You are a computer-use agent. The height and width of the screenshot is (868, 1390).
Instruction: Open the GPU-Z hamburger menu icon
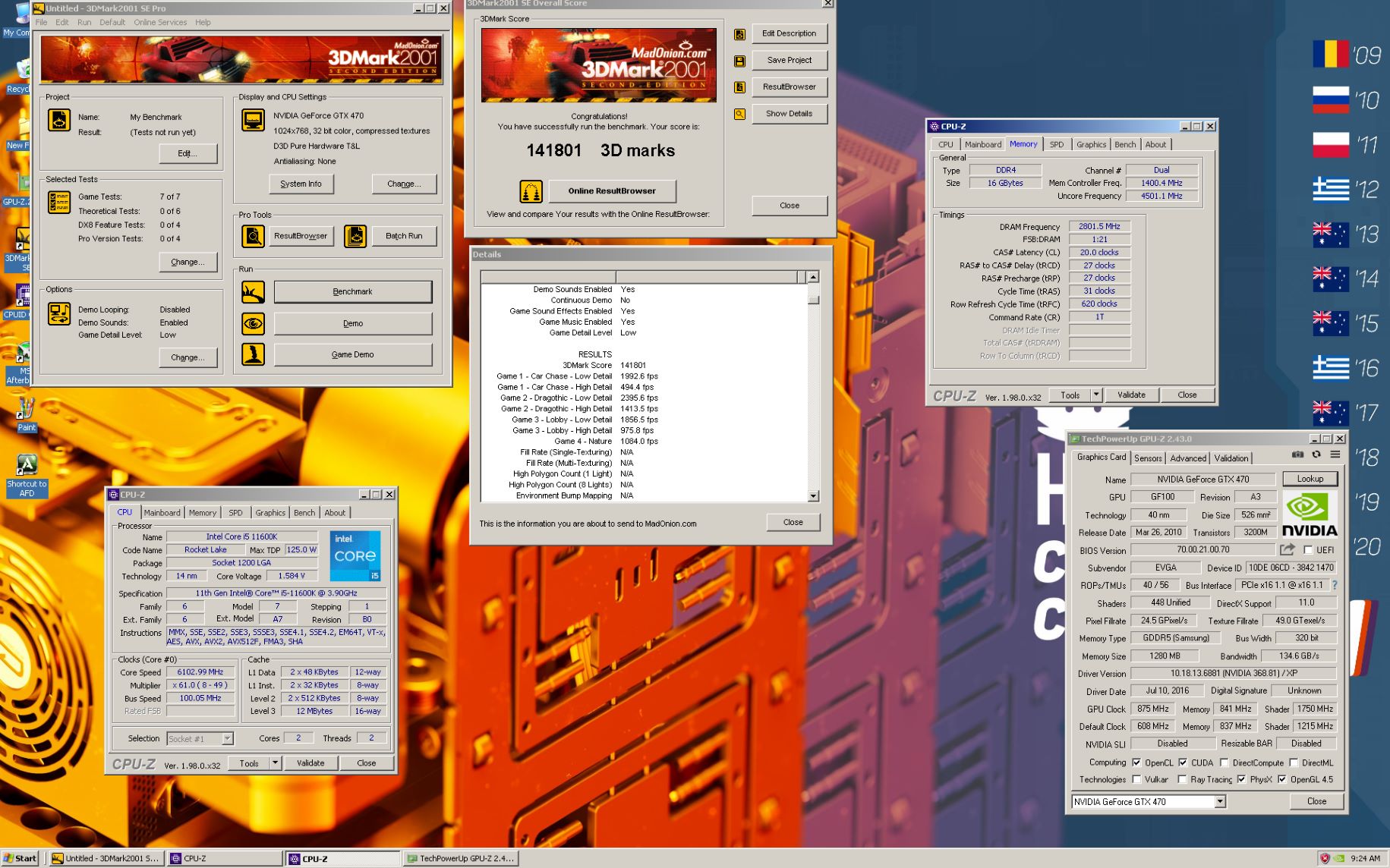point(1335,454)
